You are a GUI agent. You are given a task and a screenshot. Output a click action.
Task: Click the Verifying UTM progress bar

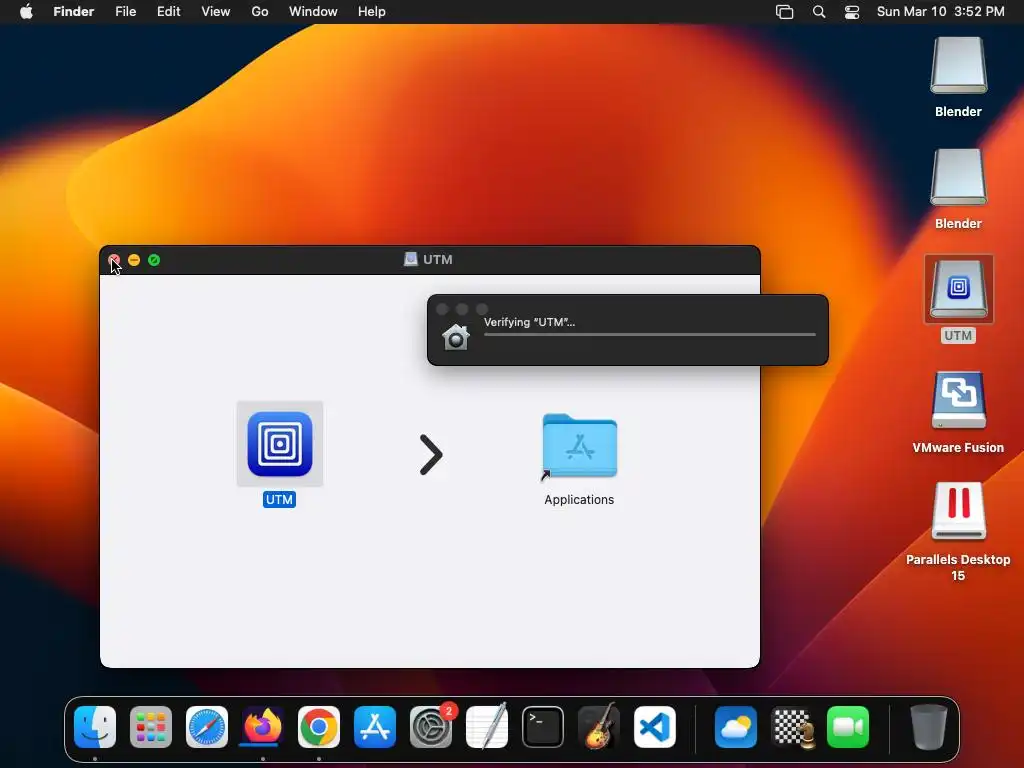[650, 334]
